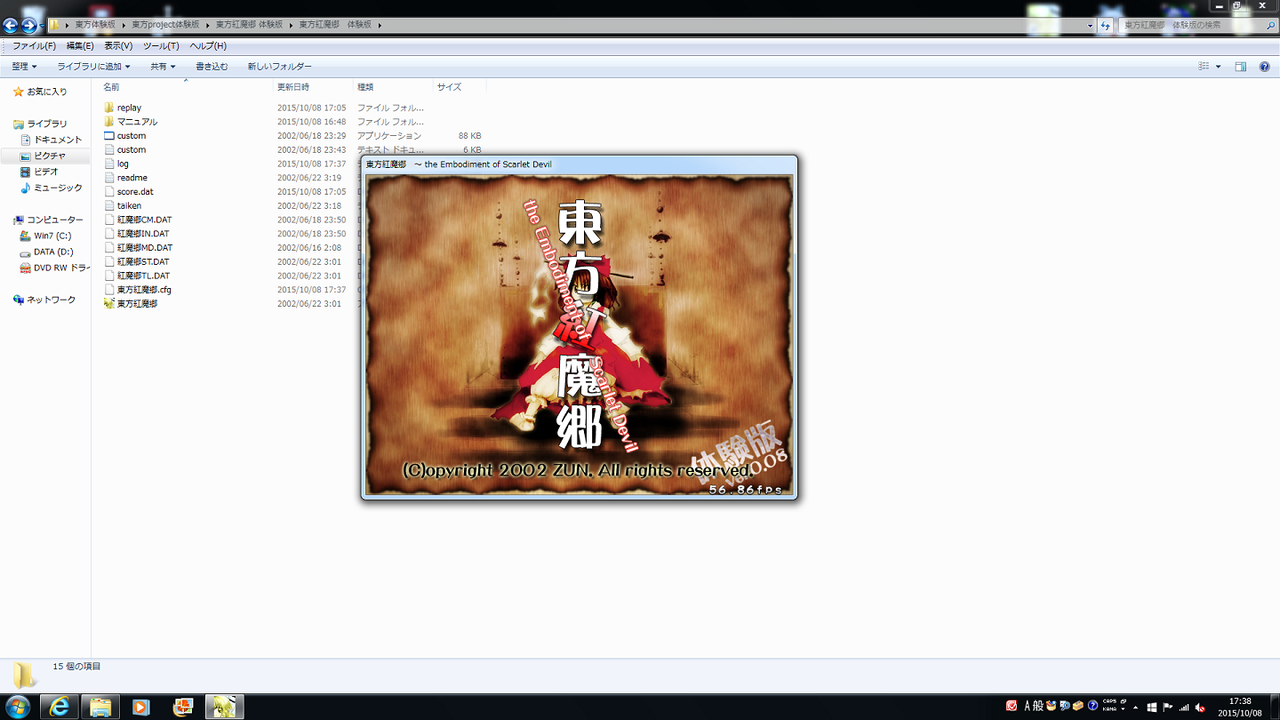Refresh the folder view in Explorer

(1106, 25)
